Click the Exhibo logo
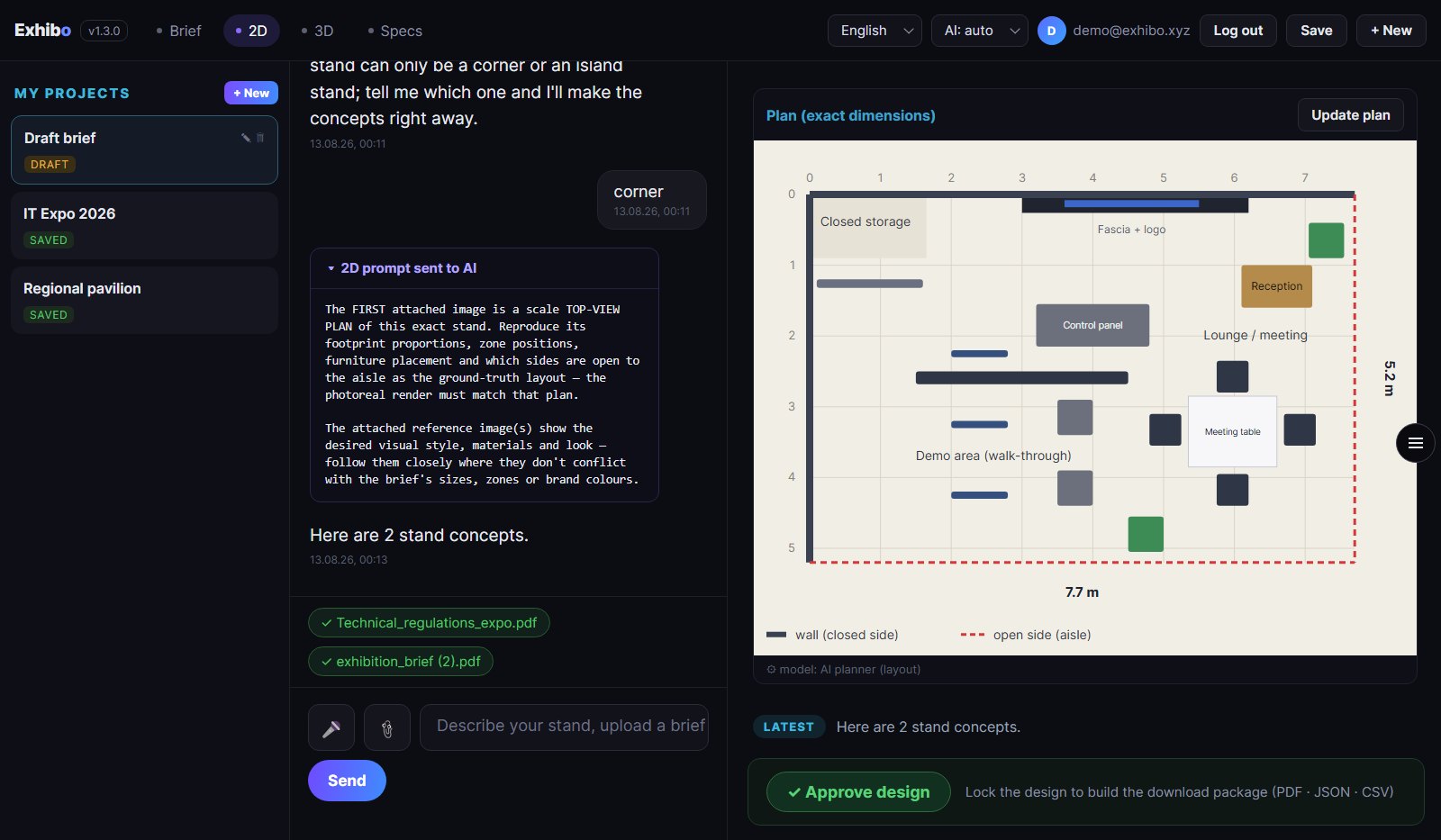The height and width of the screenshot is (840, 1441). pyautogui.click(x=42, y=30)
